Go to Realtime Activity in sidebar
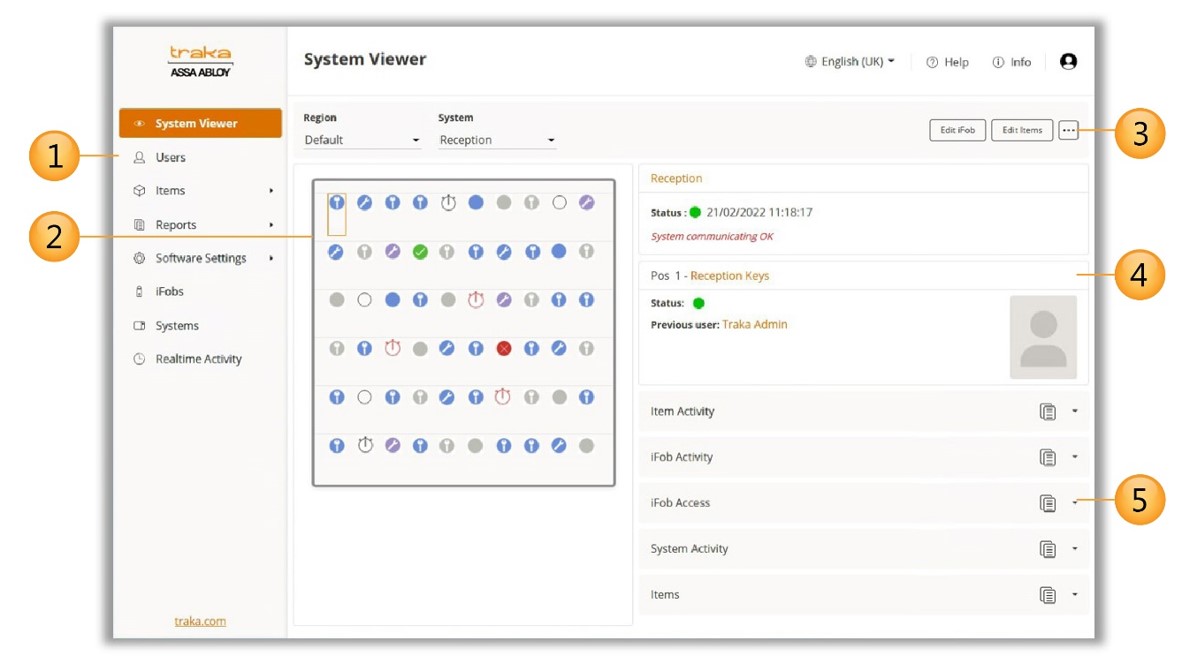1192x668 pixels. [x=198, y=359]
